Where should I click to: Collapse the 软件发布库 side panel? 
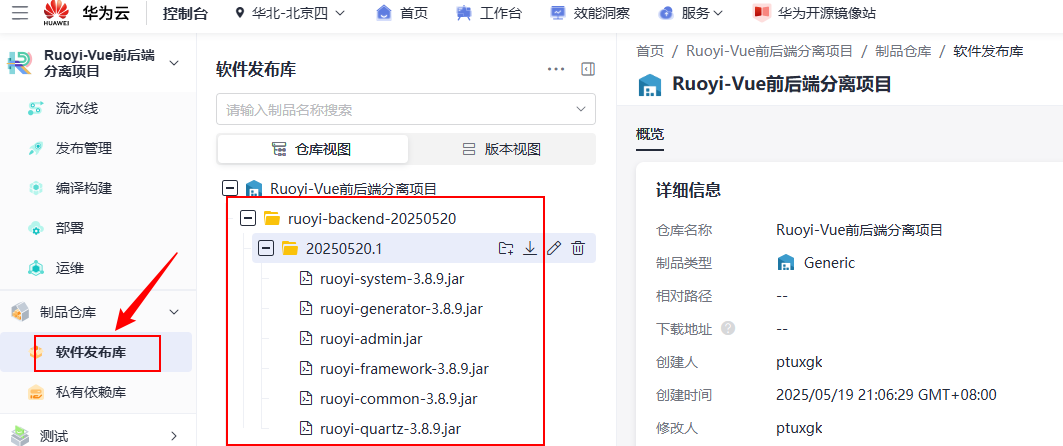point(588,69)
